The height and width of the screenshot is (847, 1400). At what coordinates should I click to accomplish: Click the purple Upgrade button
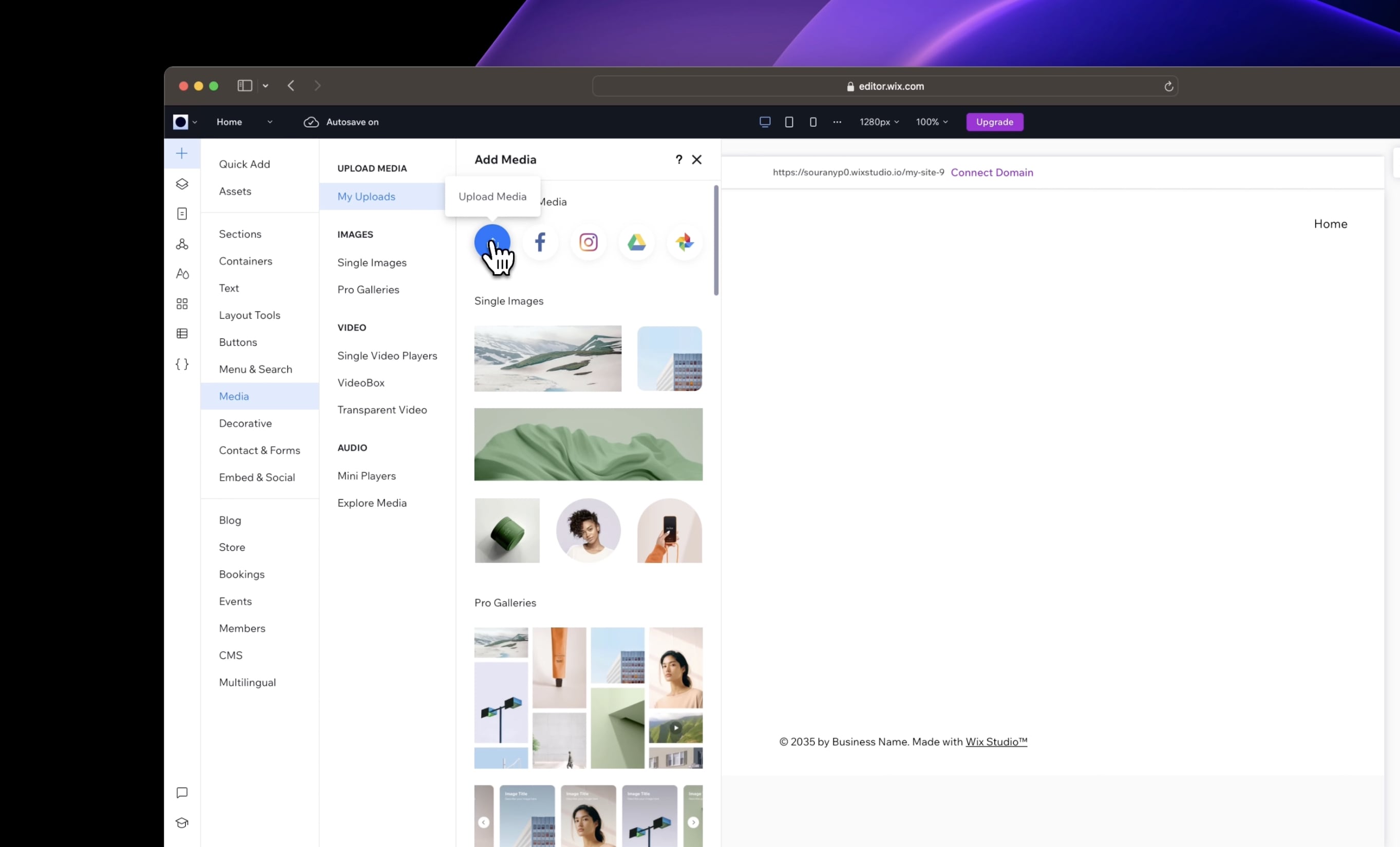point(995,122)
